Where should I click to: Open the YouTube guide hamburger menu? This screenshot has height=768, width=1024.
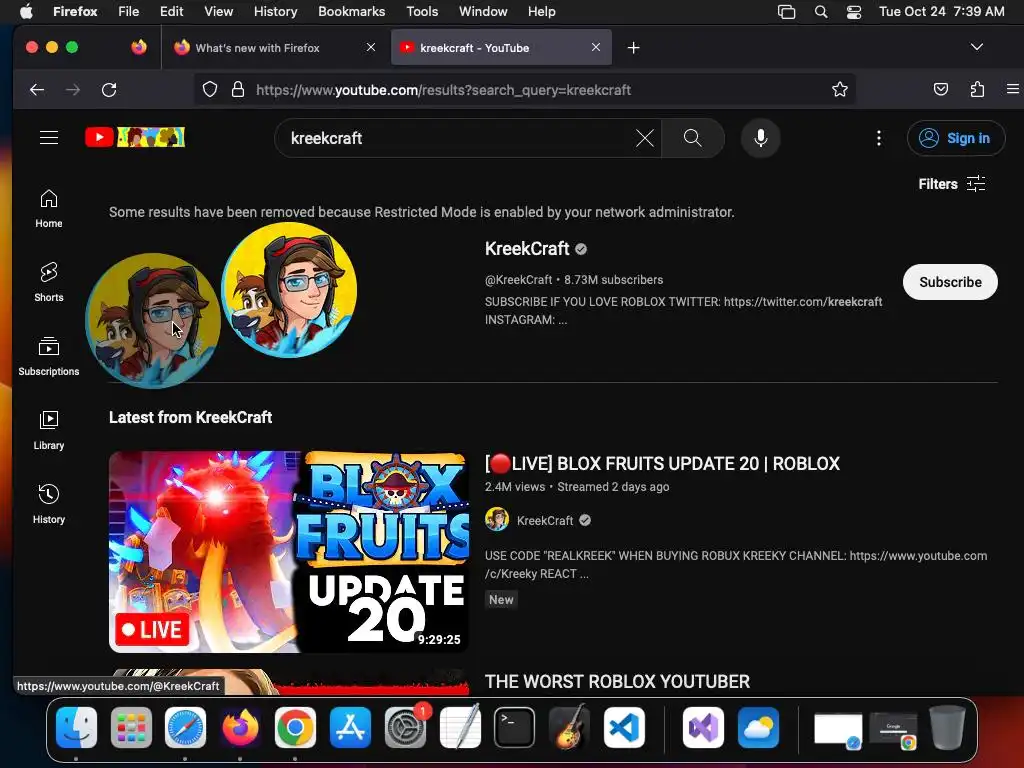tap(49, 138)
